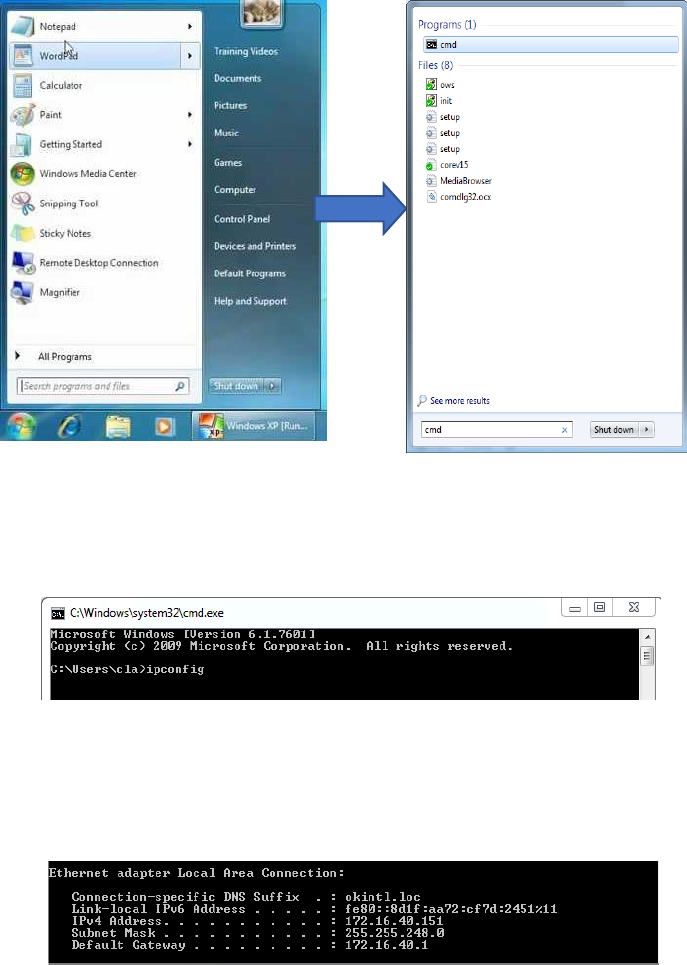The width and height of the screenshot is (687, 965).
Task: Expand the Paint jump list arrow
Action: click(x=190, y=114)
